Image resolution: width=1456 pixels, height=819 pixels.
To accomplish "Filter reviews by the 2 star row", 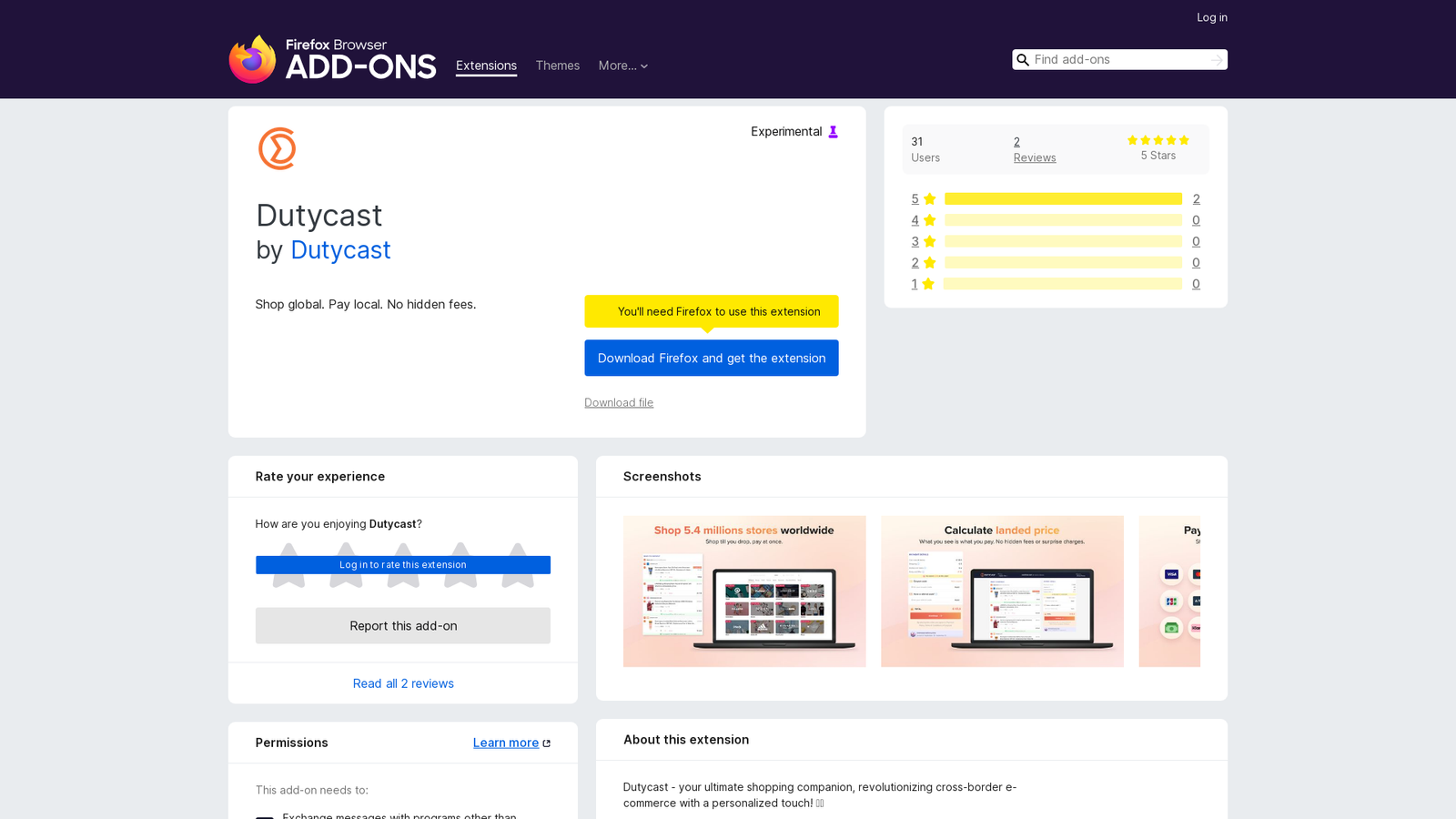I will (x=1056, y=262).
